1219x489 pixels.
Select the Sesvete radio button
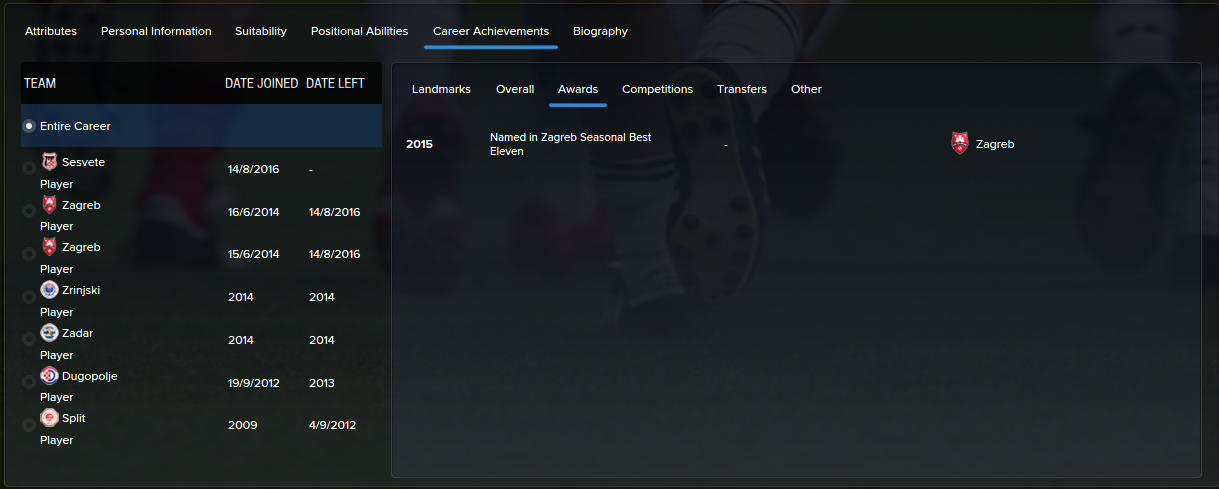click(28, 169)
